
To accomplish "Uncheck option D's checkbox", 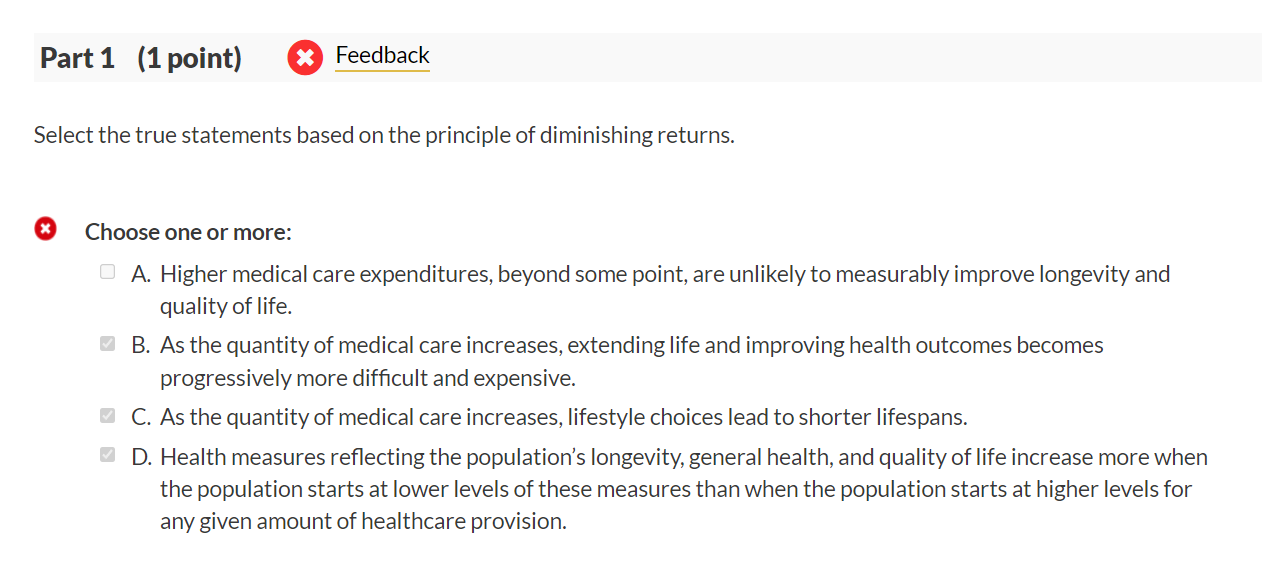I will click(107, 455).
